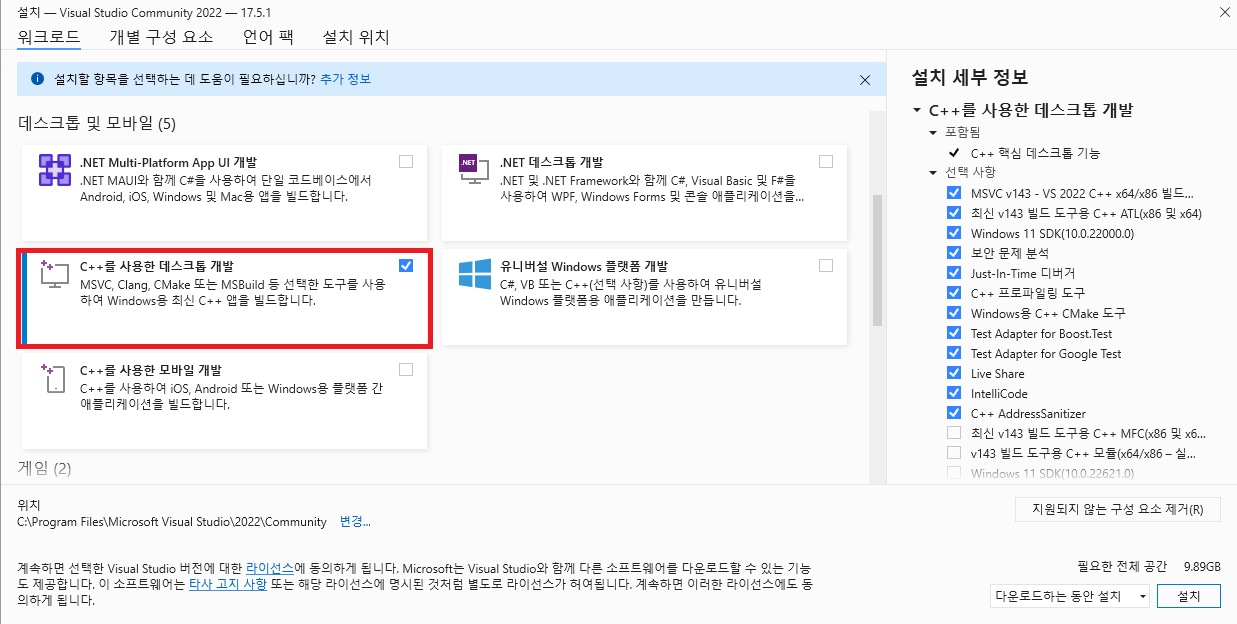Enable the .NET Multi-Platform App UI 개발 checkbox
1237x624 pixels.
[406, 161]
